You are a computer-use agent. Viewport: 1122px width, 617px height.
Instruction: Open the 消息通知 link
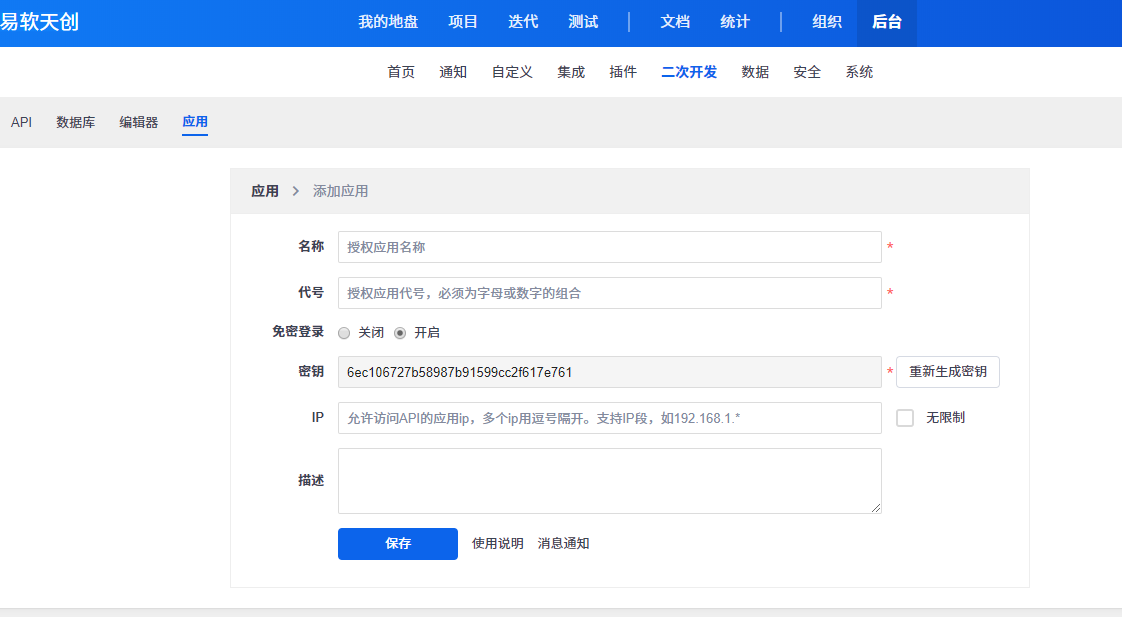click(563, 544)
